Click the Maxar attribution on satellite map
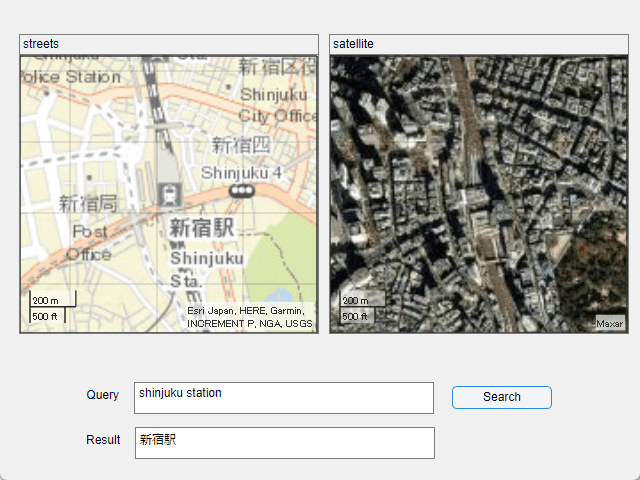Image resolution: width=640 pixels, height=480 pixels. click(x=609, y=324)
